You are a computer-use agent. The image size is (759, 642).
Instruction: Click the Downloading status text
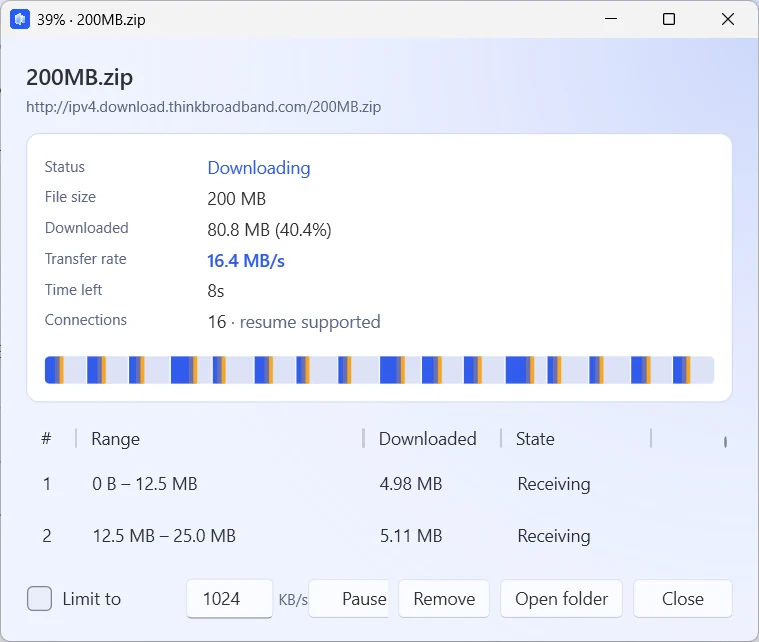[259, 168]
